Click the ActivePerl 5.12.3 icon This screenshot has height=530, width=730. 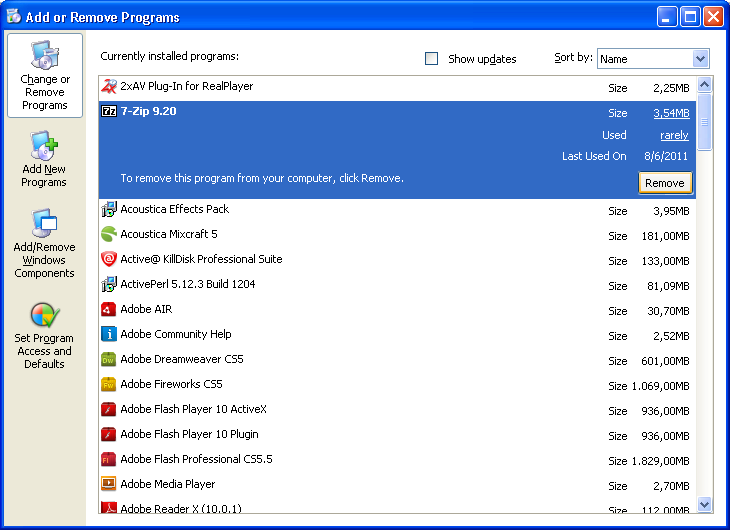click(x=109, y=284)
